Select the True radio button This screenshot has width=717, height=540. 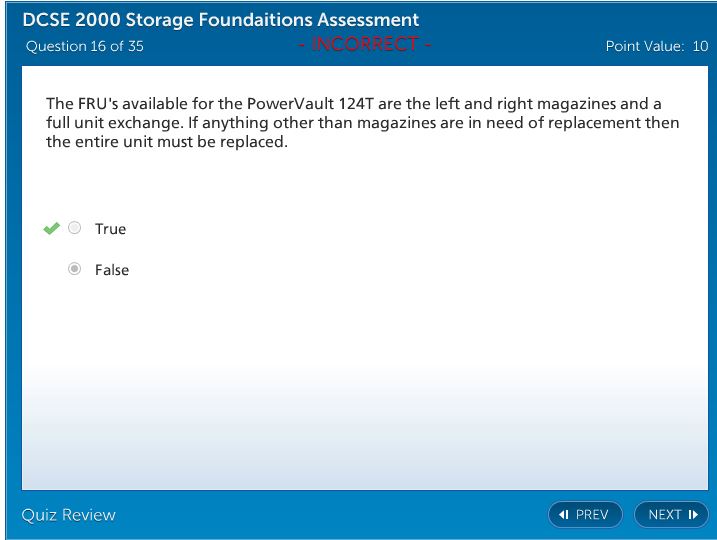tap(74, 229)
